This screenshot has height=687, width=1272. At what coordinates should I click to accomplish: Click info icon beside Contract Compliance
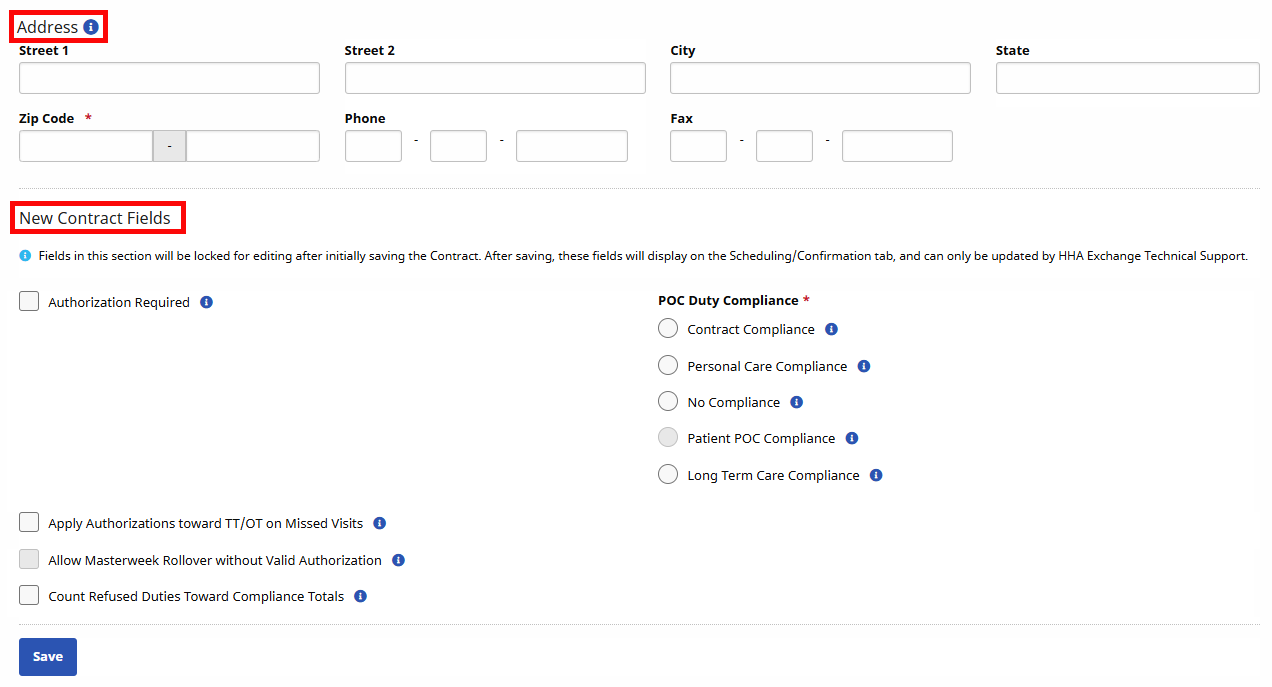tap(831, 329)
